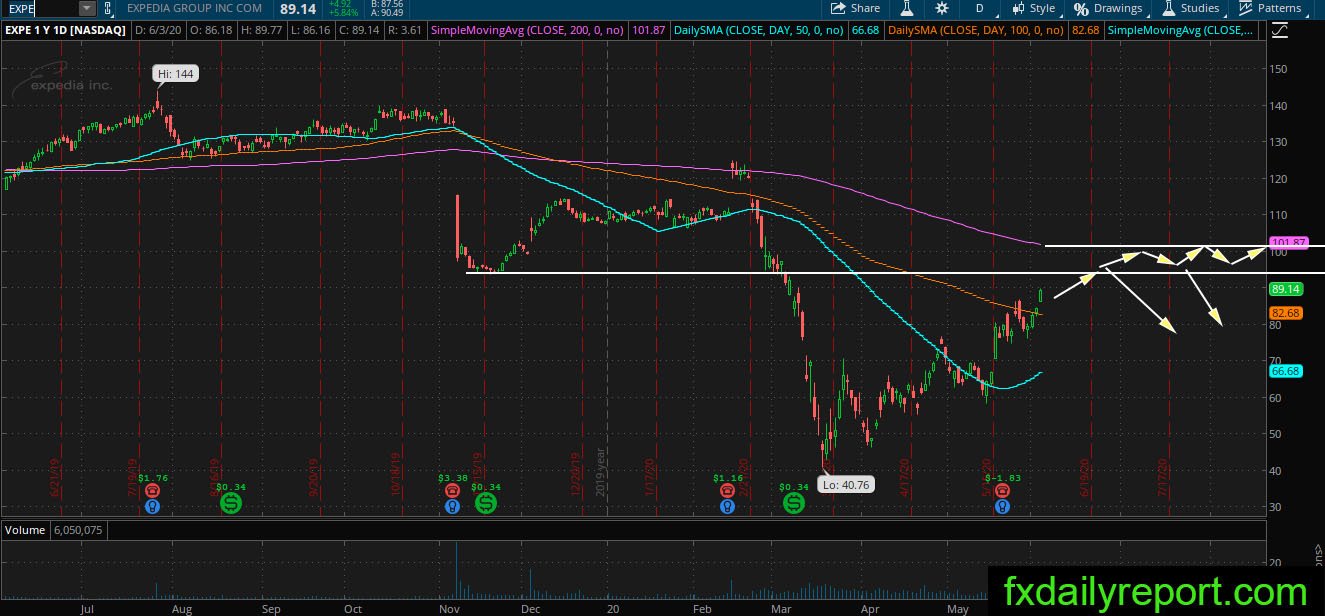
Task: Click the 101.87 price axis bubble
Action: [x=1288, y=243]
